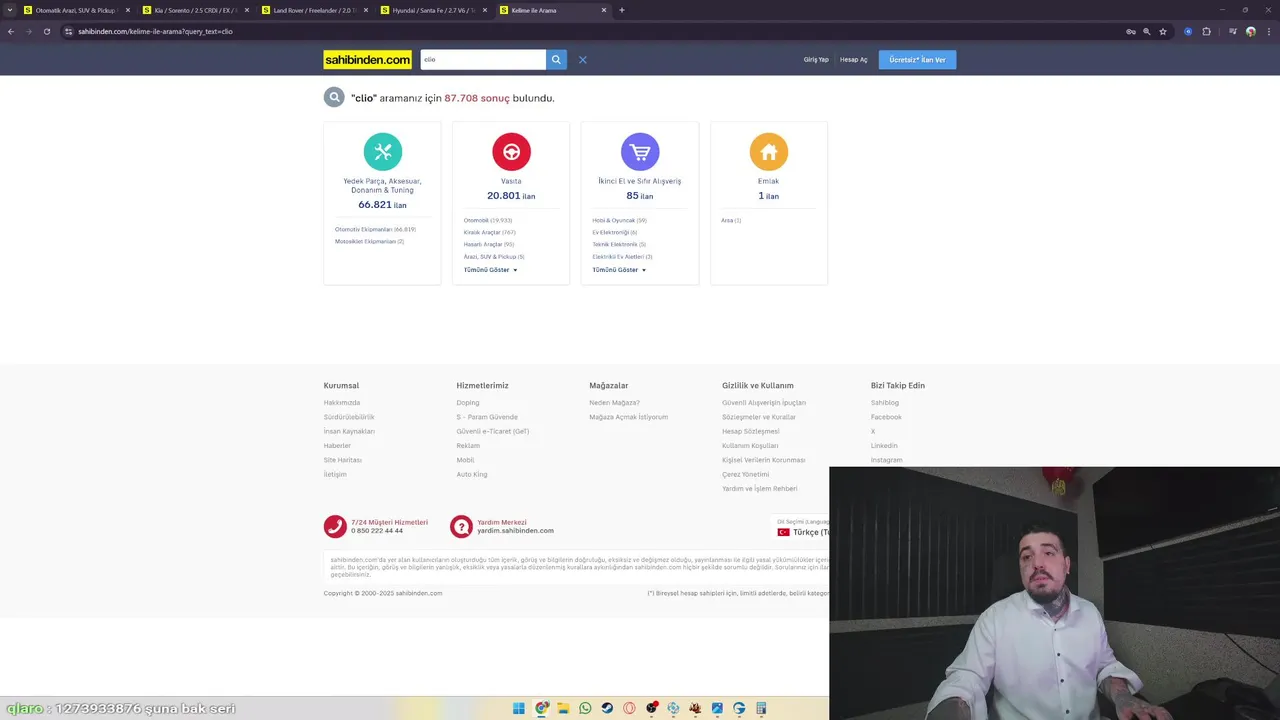Open File Explorer from the taskbar
This screenshot has height=720, width=1280.
[x=563, y=708]
